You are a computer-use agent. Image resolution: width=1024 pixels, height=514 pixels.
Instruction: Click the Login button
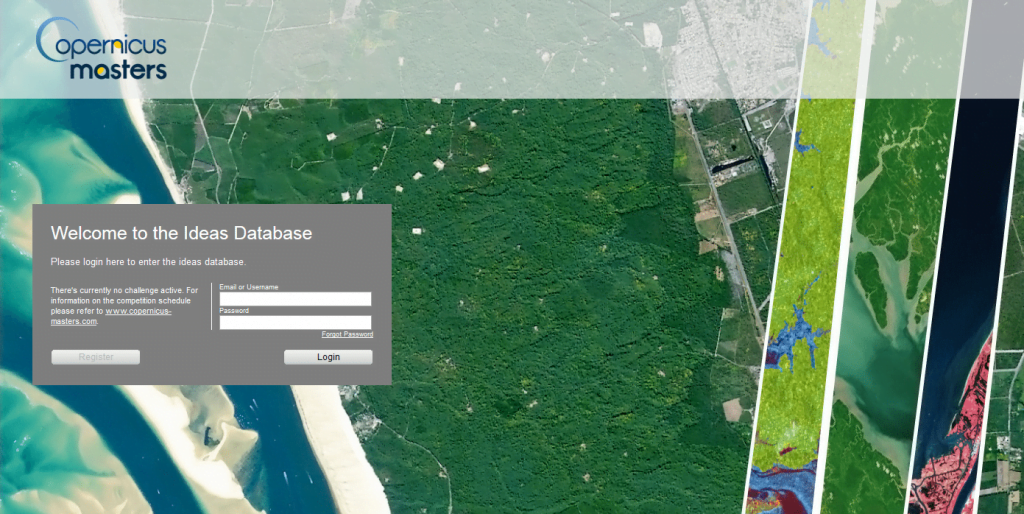tap(328, 357)
